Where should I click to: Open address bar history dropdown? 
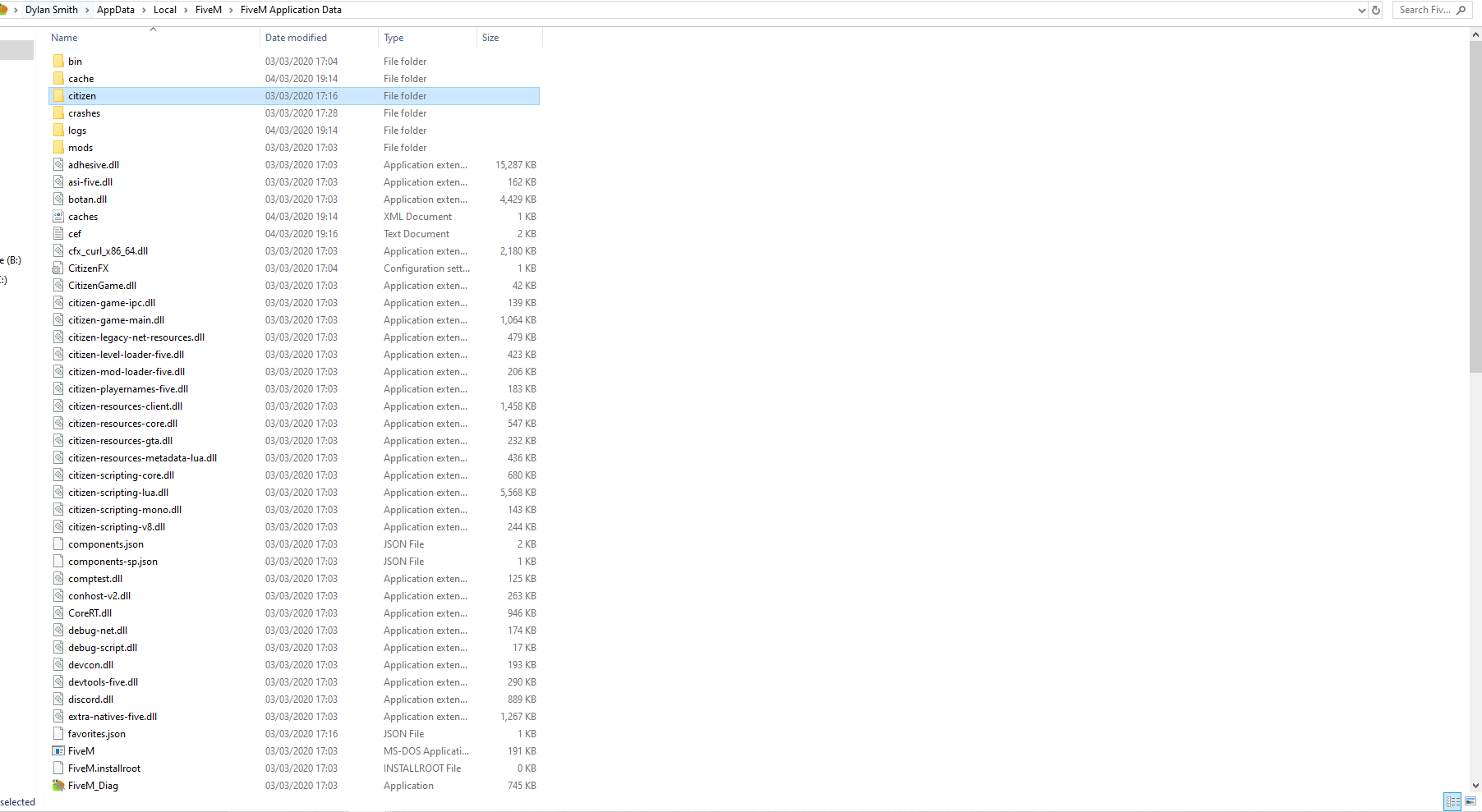pos(1362,10)
